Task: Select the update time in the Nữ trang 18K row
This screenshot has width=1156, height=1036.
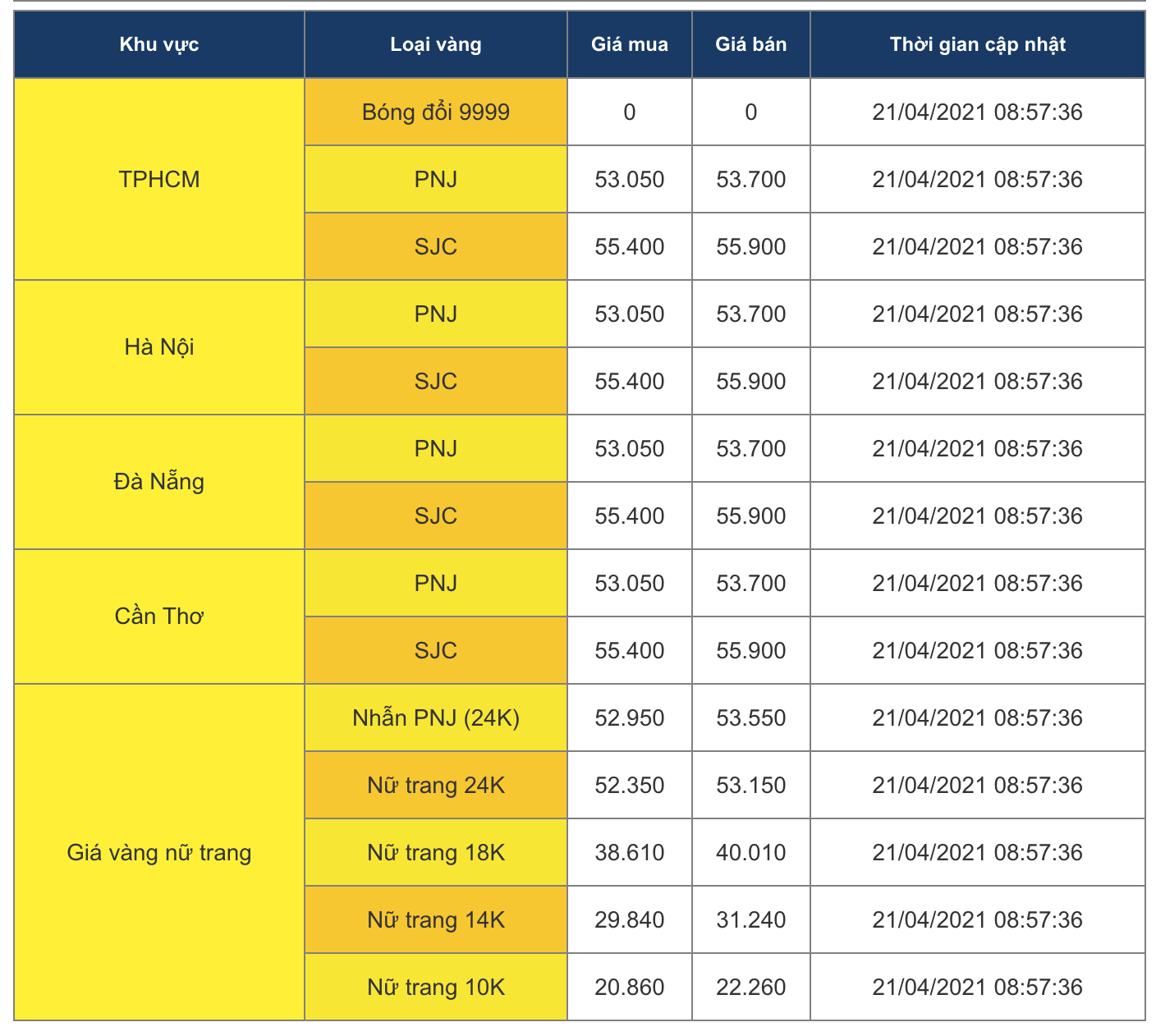Action: coord(978,852)
